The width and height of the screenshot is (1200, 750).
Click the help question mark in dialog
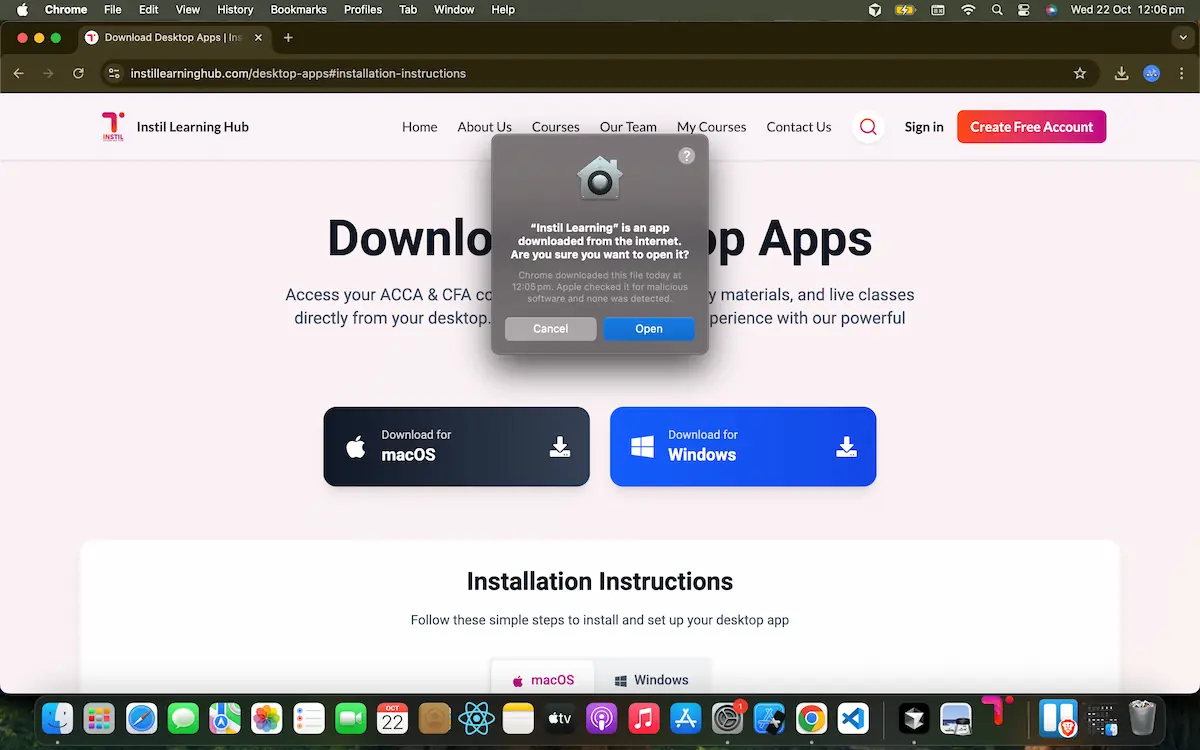pyautogui.click(x=686, y=156)
